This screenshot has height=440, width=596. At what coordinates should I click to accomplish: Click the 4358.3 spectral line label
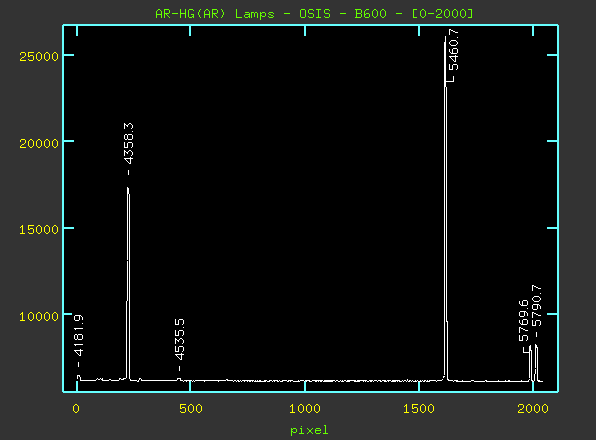128,143
